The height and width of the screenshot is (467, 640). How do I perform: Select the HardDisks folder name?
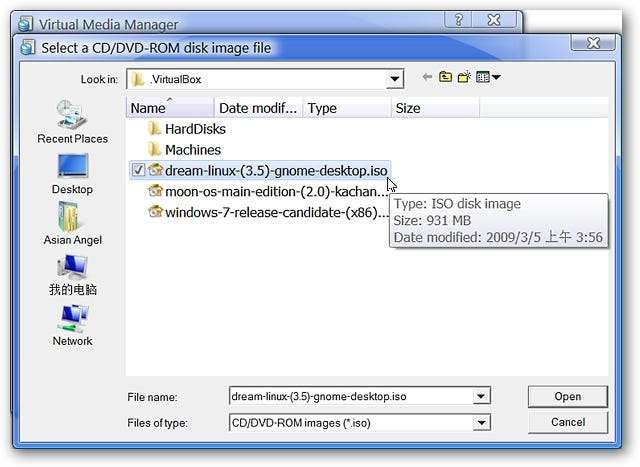click(195, 129)
